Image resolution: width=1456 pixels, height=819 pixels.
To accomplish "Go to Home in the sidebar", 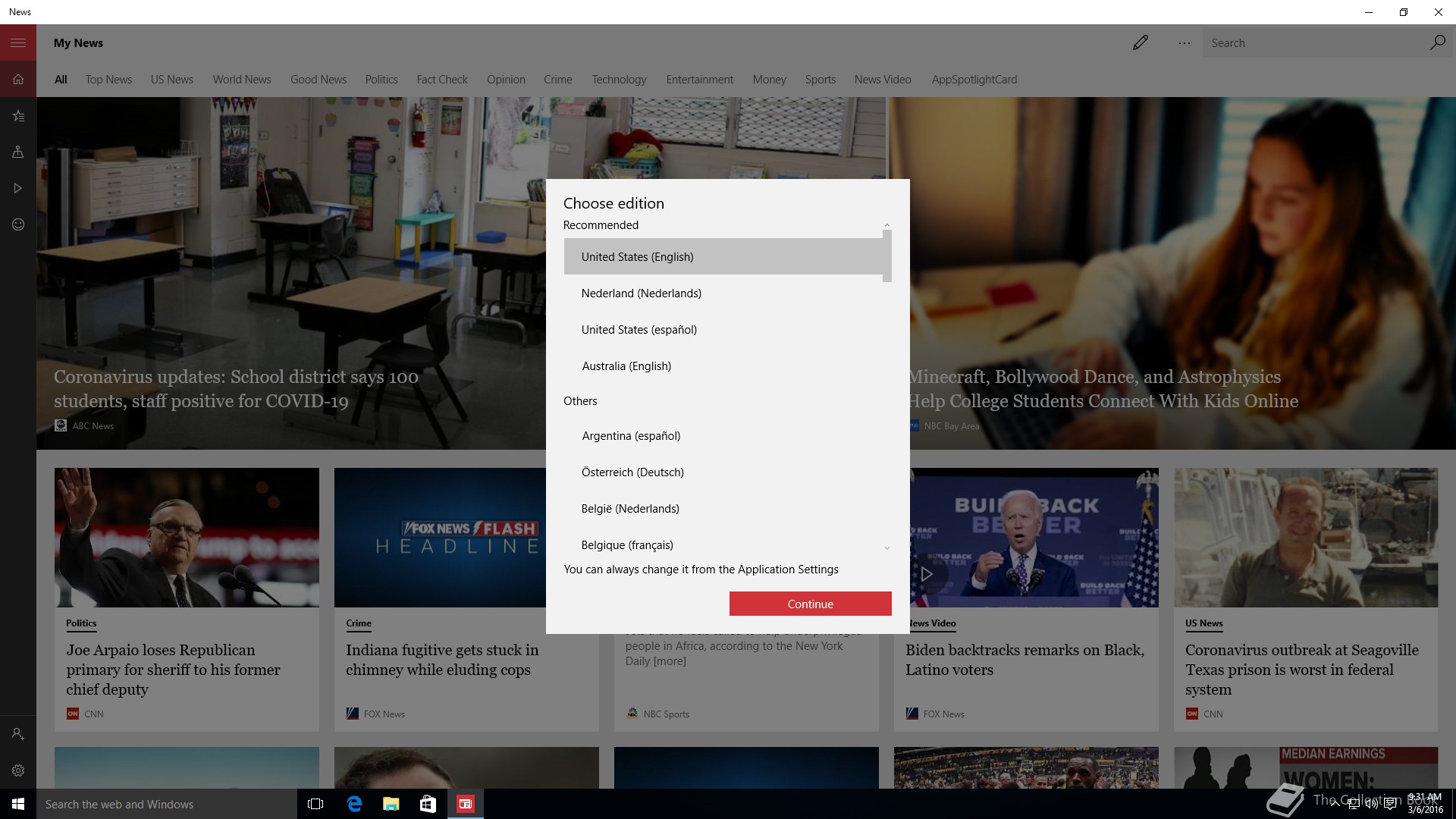I will [x=18, y=79].
